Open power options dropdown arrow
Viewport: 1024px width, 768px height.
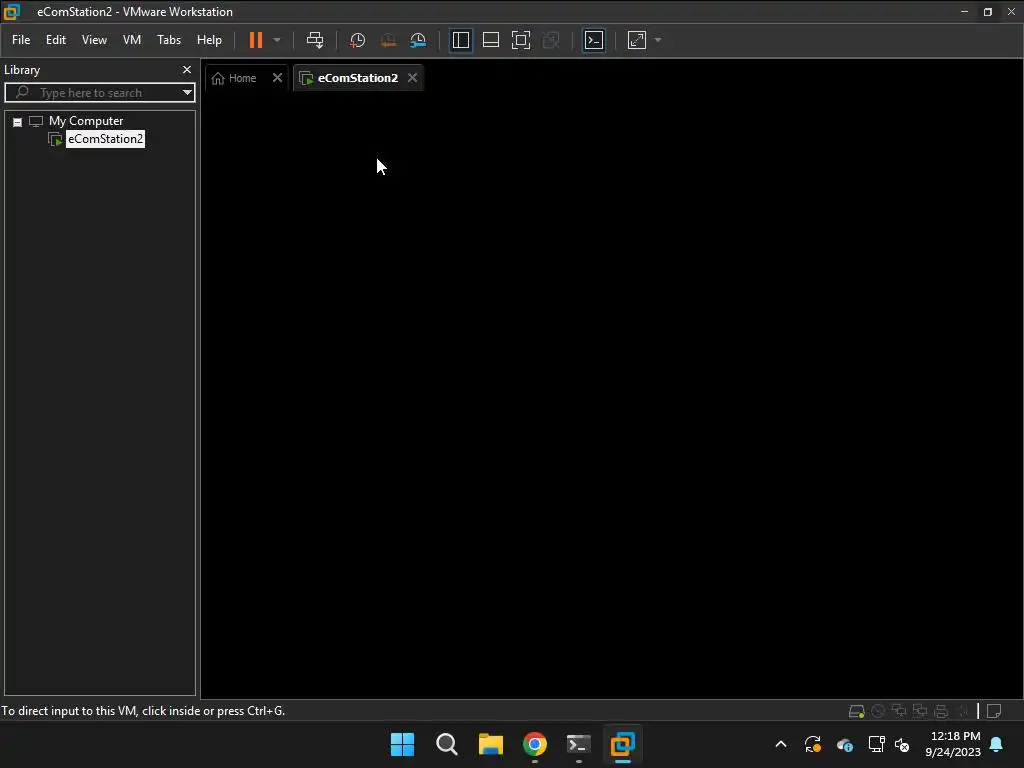(277, 40)
